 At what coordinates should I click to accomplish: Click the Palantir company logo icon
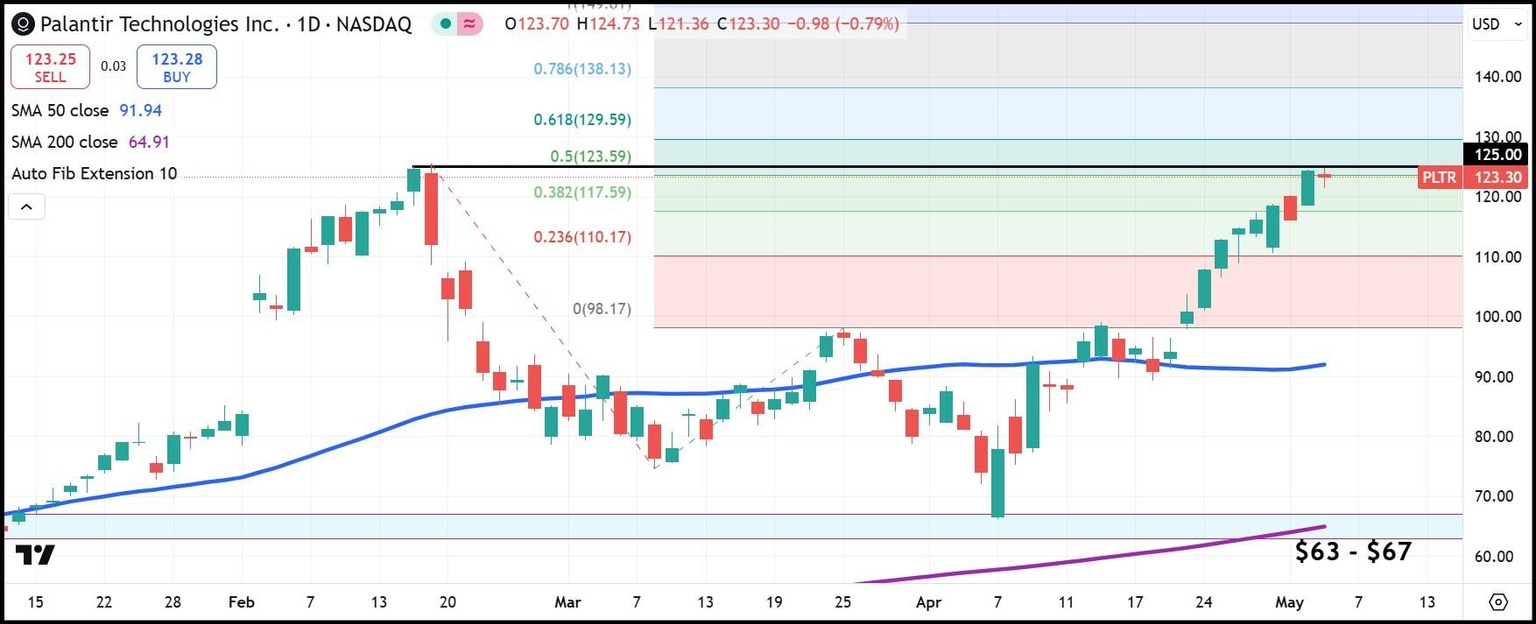[22, 23]
